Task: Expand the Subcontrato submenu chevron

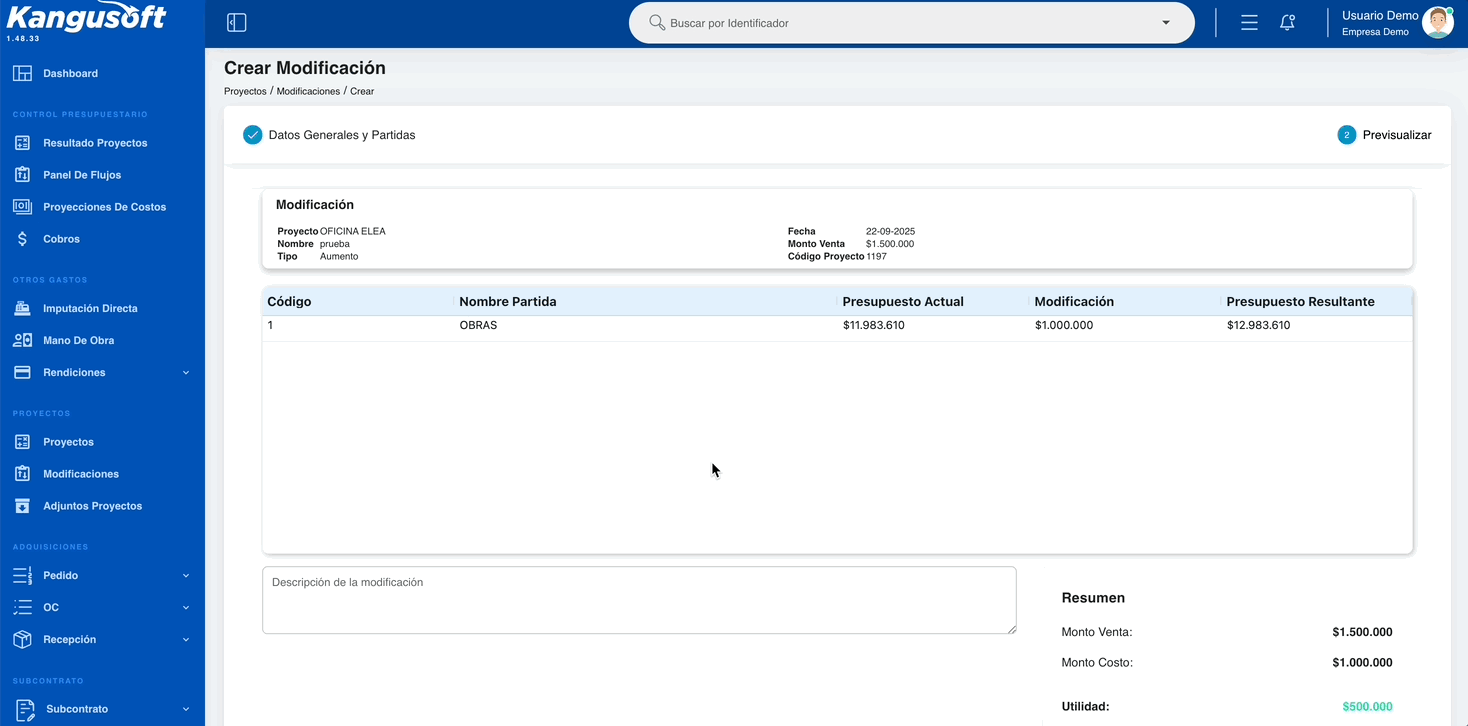Action: click(x=186, y=710)
